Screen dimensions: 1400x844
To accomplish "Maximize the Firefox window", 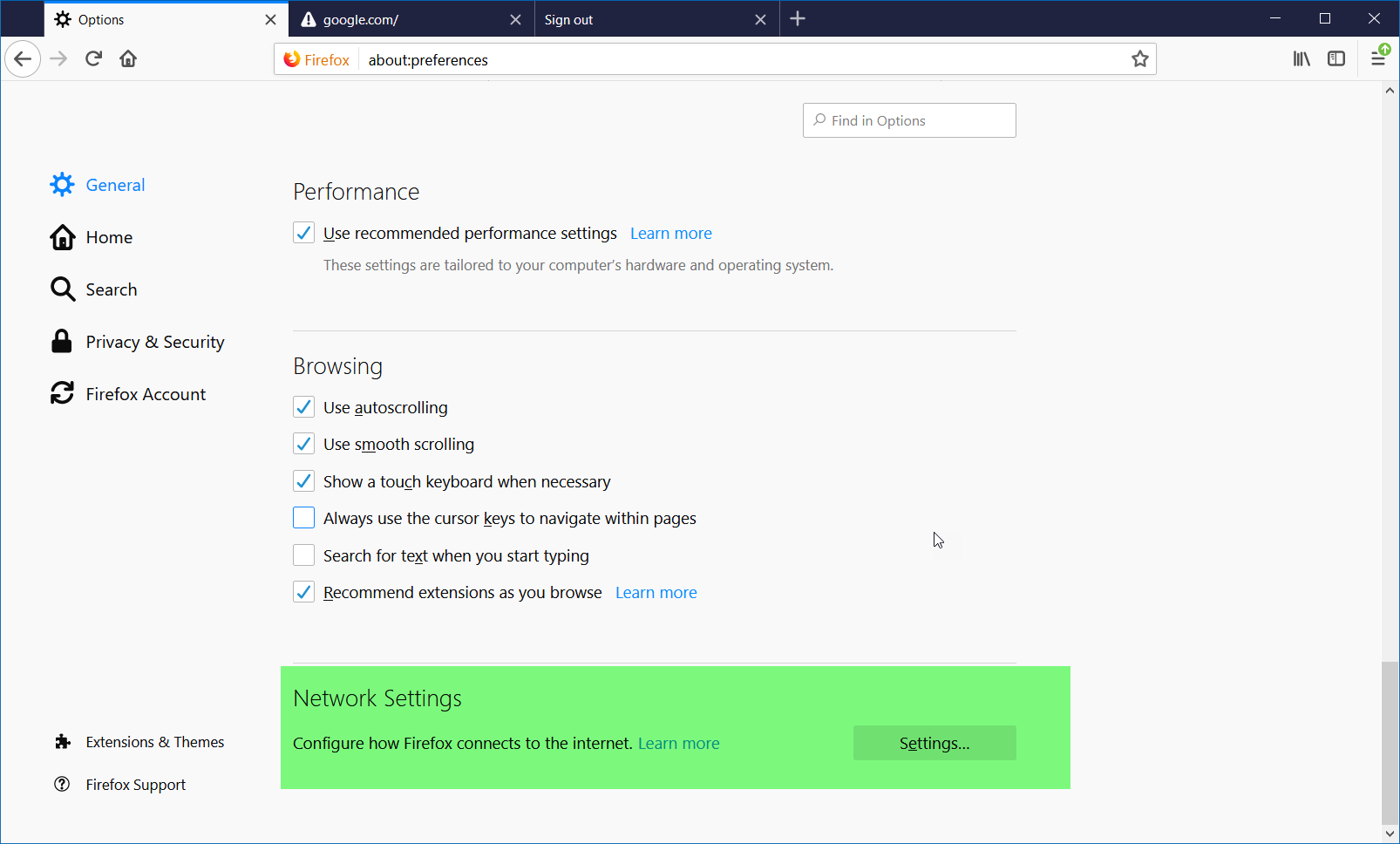I will click(x=1325, y=18).
